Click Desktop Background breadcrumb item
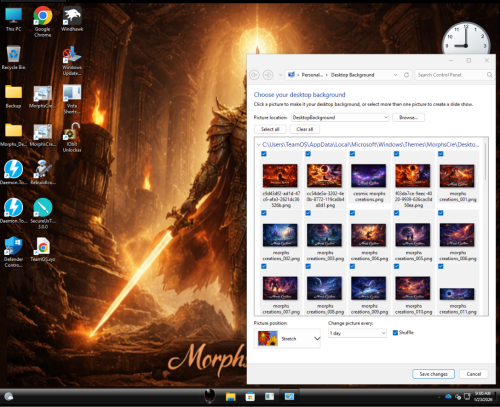This screenshot has height=407, width=500. coord(352,75)
